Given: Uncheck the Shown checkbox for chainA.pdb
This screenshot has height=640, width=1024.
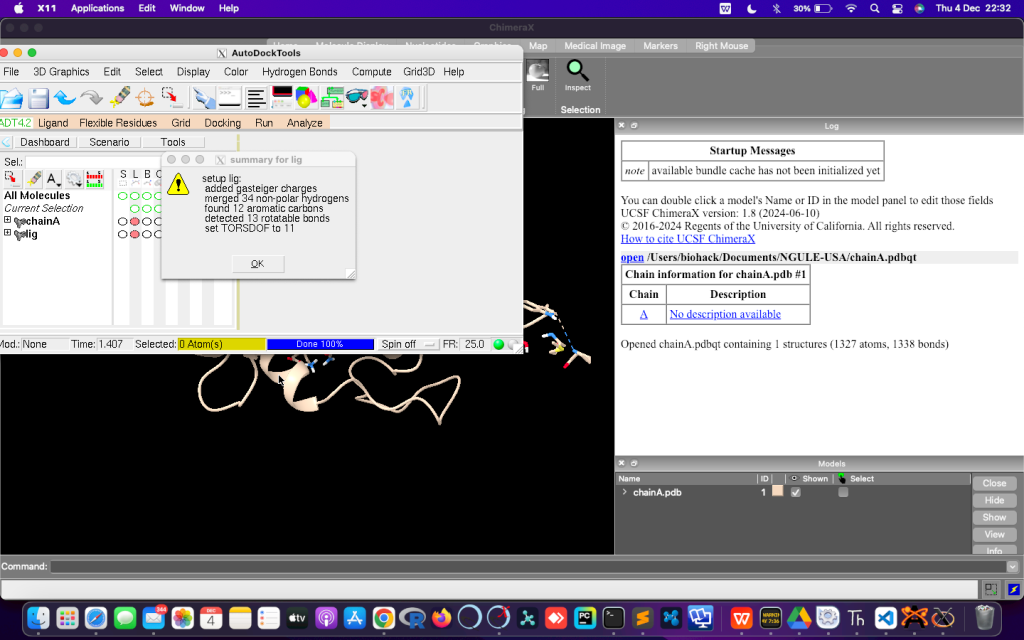Looking at the screenshot, I should [x=796, y=492].
